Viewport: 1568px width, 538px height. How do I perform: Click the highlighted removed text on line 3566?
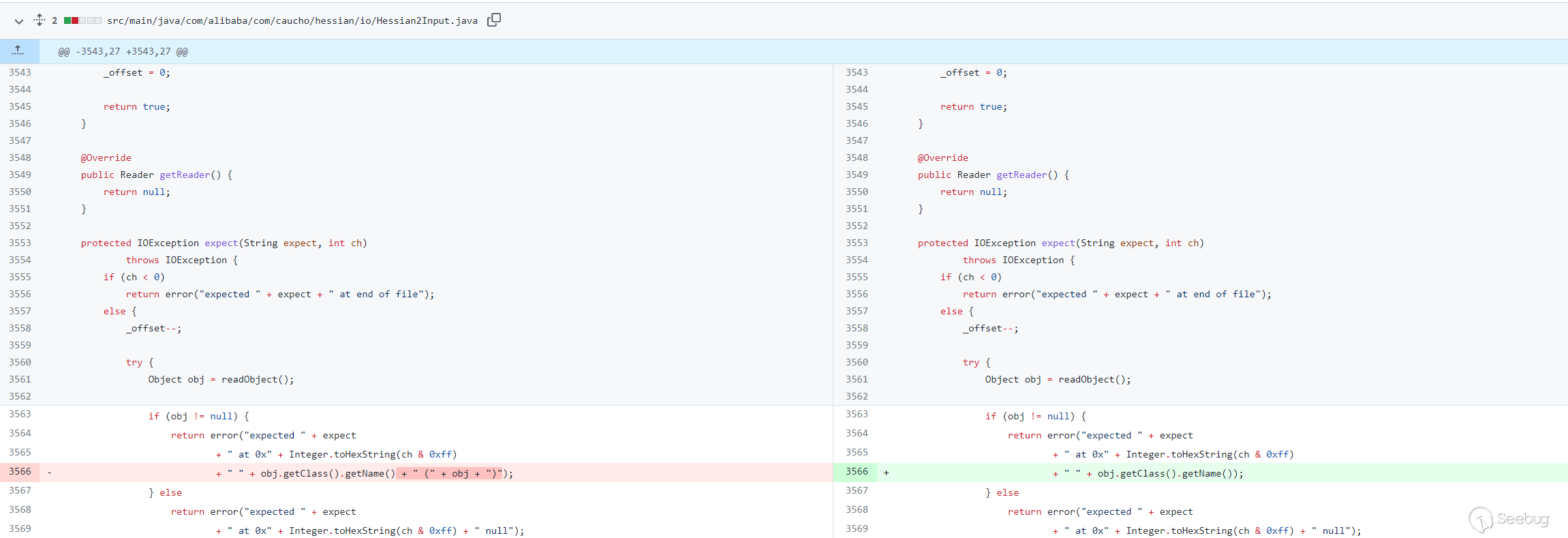click(450, 473)
